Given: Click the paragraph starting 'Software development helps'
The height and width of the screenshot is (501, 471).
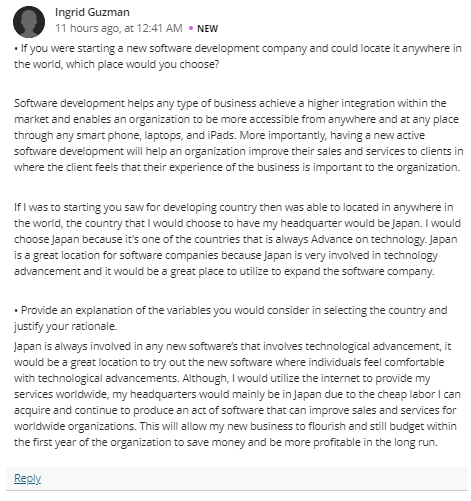Looking at the screenshot, I should click(238, 135).
